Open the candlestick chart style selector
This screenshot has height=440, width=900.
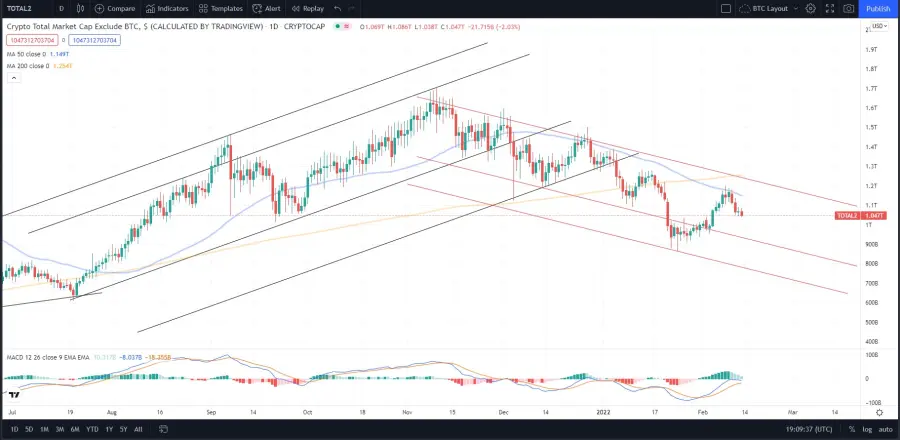(80, 9)
